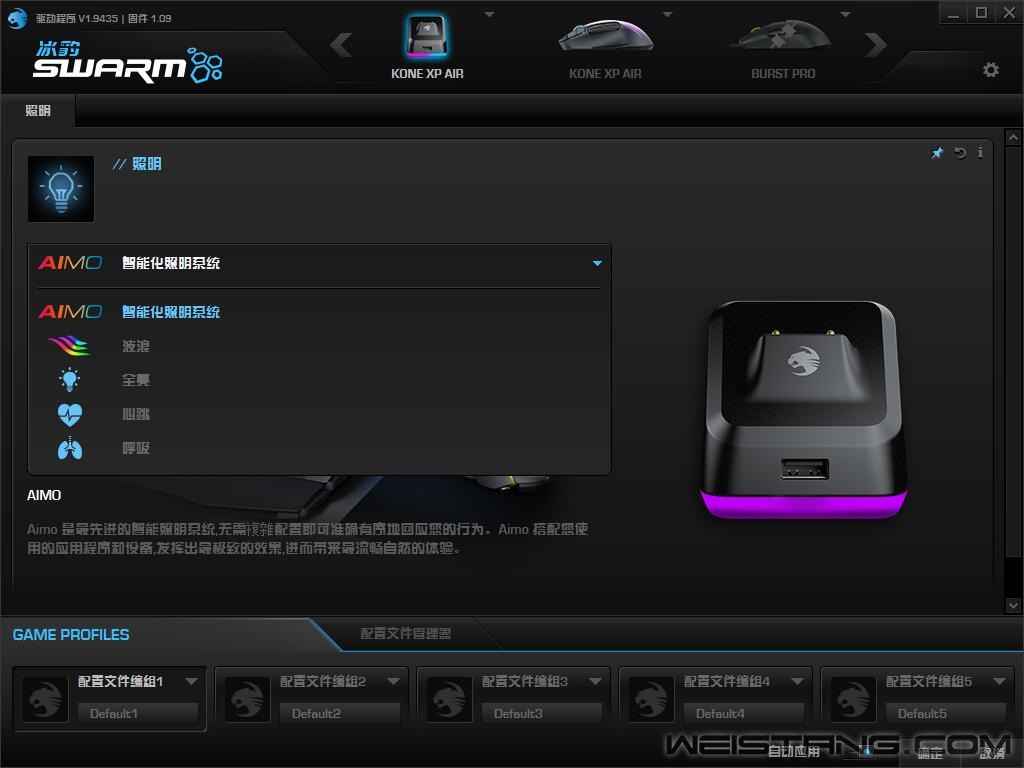Open the dropdown arrow beside BURST PRO

(x=845, y=14)
